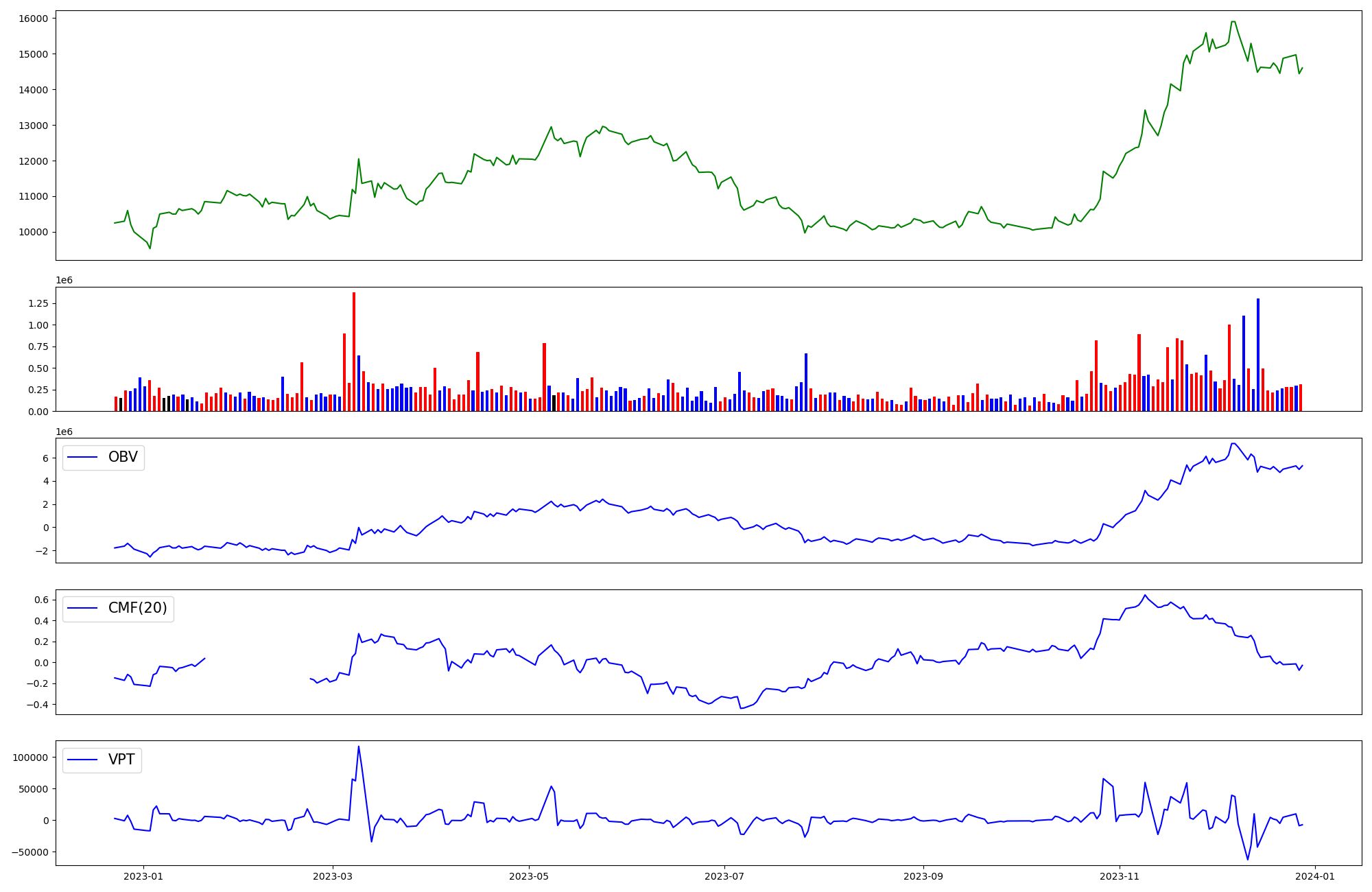Click the 2023-07 x-axis date label
Image resolution: width=1372 pixels, height=892 pixels.
pos(724,876)
